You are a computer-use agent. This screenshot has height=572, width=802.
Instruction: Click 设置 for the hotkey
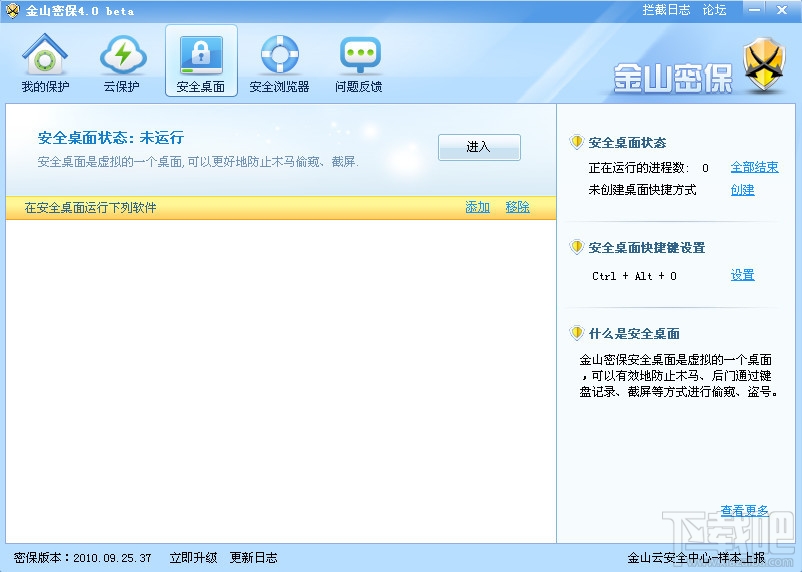(742, 275)
